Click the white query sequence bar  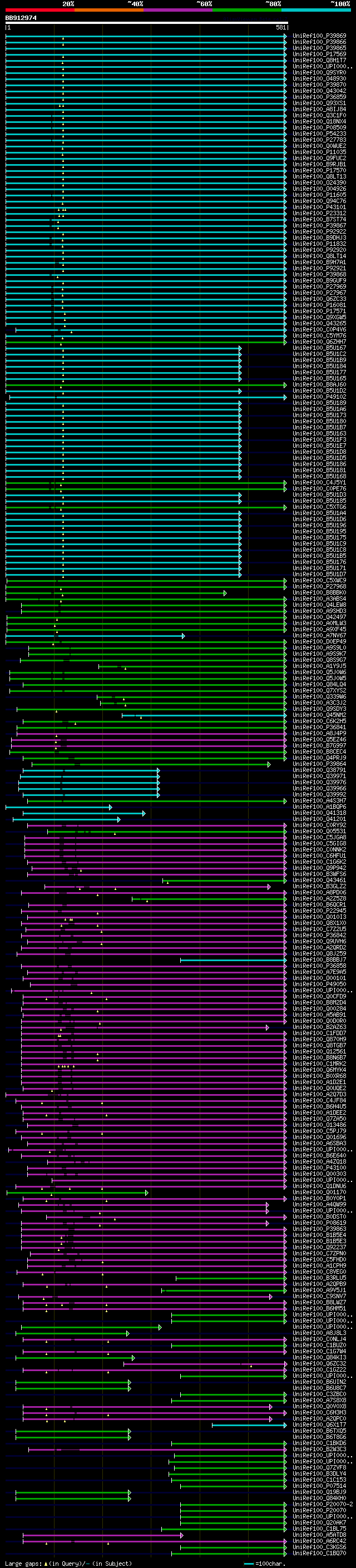tap(147, 22)
